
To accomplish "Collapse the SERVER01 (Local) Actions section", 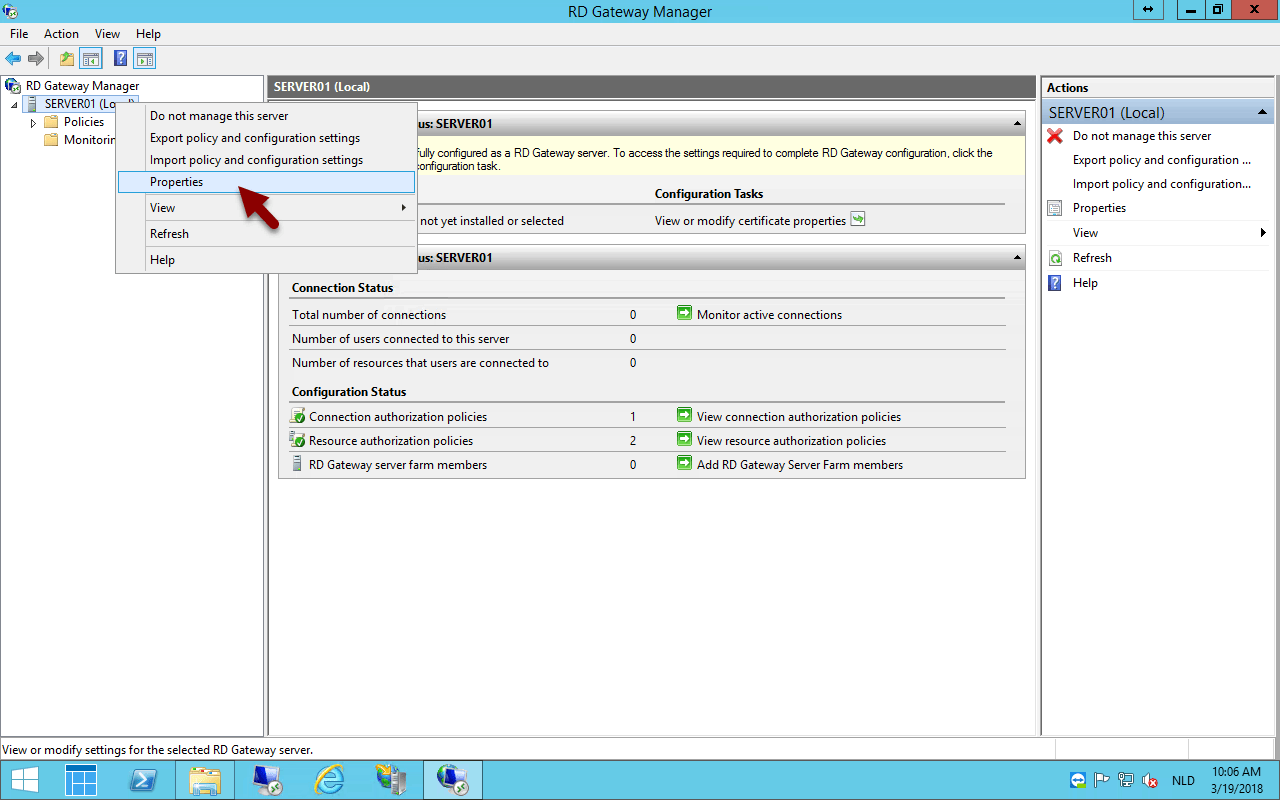I will (x=1263, y=113).
